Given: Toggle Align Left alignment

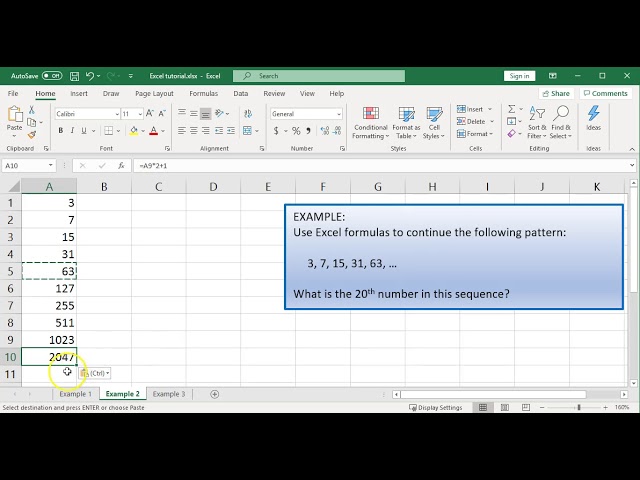Looking at the screenshot, I should click(x=182, y=131).
